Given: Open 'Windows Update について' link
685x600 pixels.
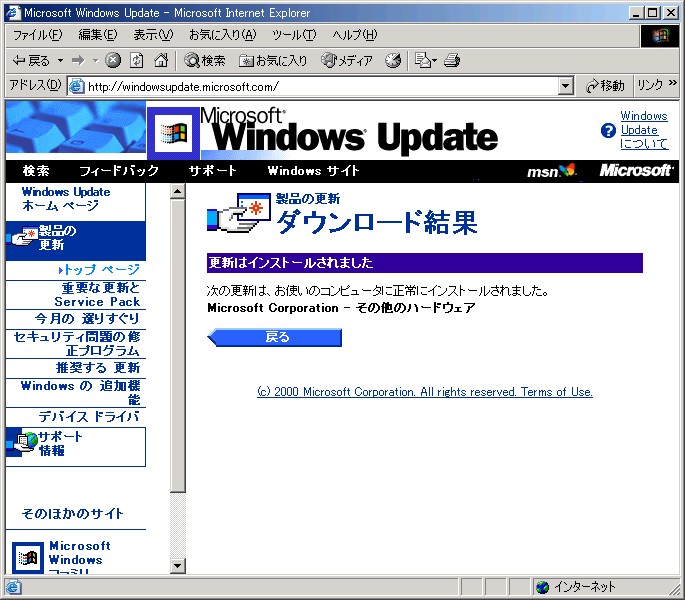Looking at the screenshot, I should coord(644,130).
